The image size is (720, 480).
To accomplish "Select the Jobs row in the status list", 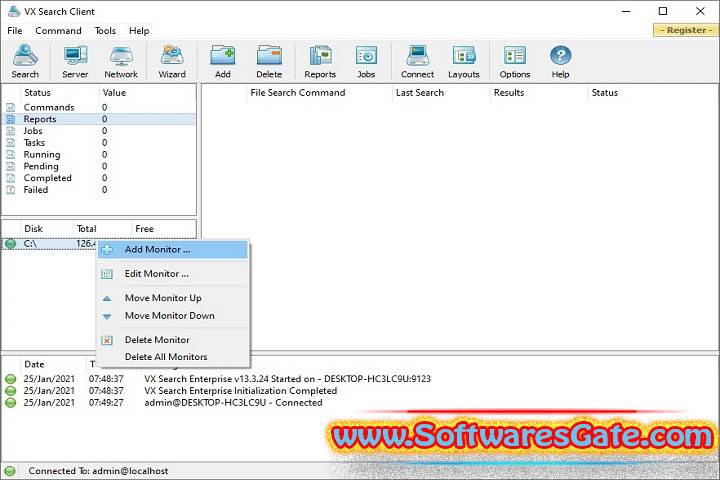I will tap(99, 131).
